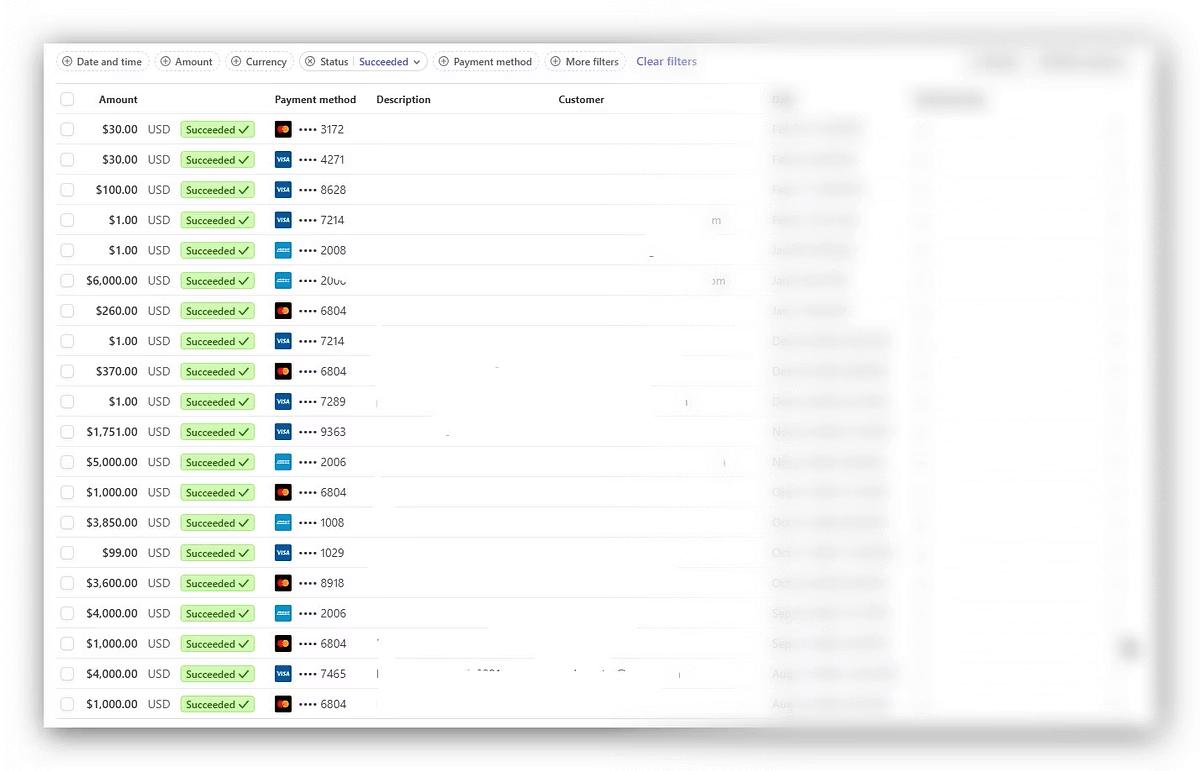Click the plus icon on More filters
The width and height of the screenshot is (1200, 771).
click(x=556, y=62)
